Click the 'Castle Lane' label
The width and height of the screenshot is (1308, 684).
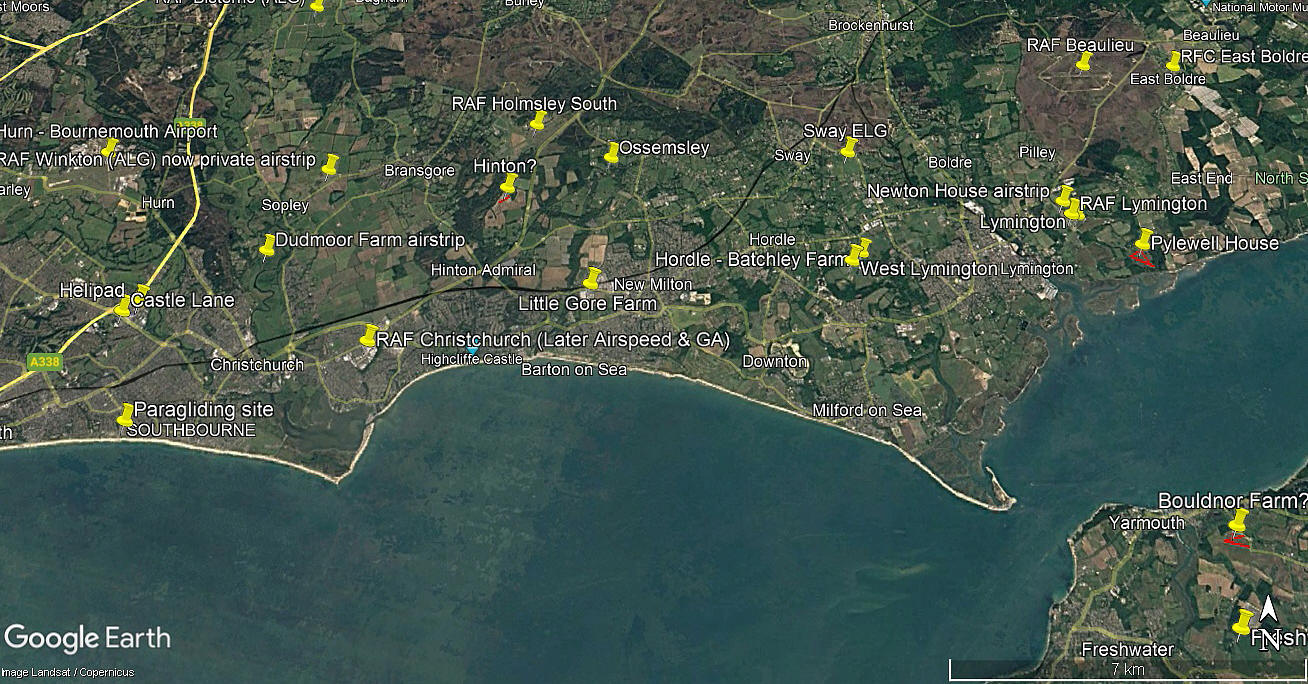coord(183,300)
